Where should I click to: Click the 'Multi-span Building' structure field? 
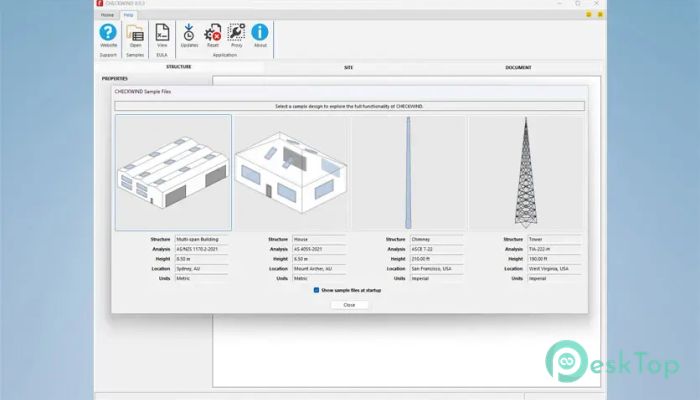click(x=202, y=239)
